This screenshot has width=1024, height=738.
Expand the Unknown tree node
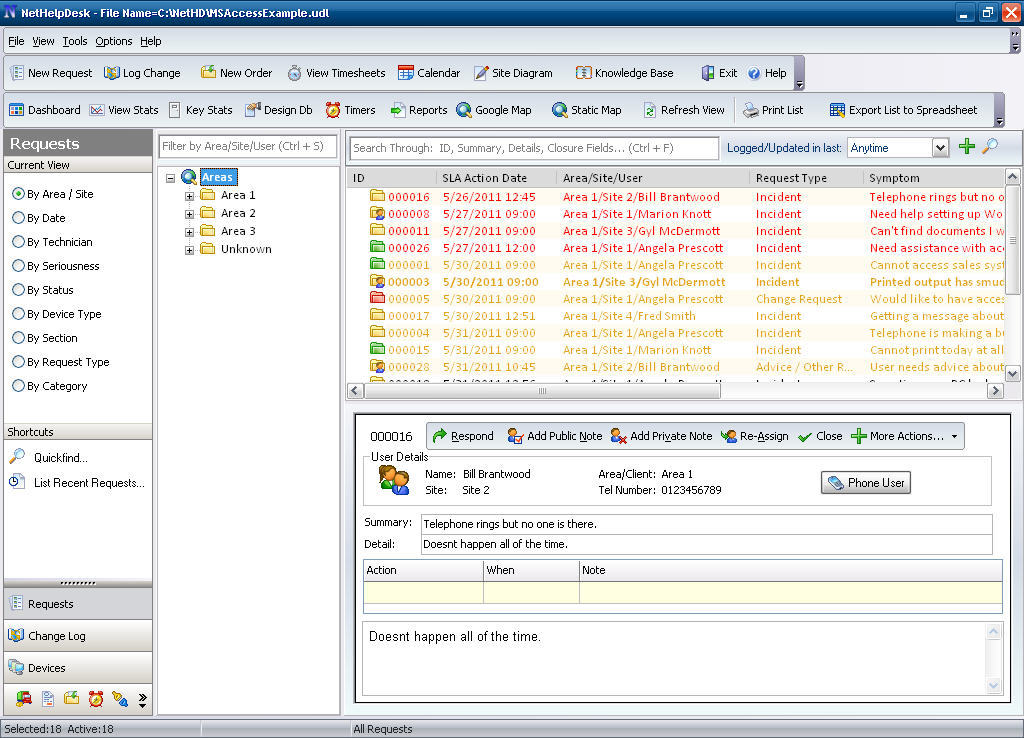(189, 250)
